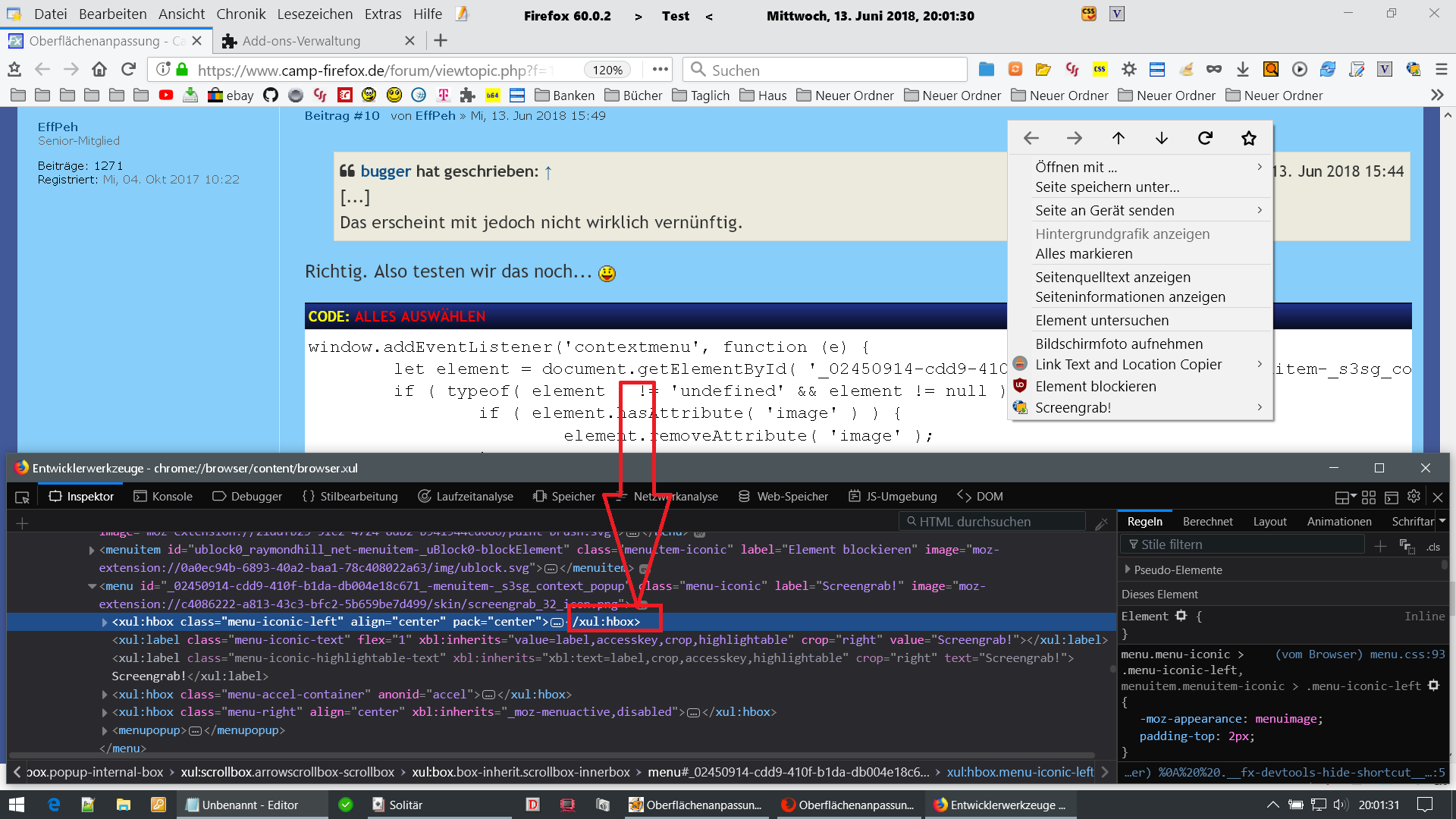Open the EffPeh author profile link
The image size is (1456, 819).
coord(58,127)
